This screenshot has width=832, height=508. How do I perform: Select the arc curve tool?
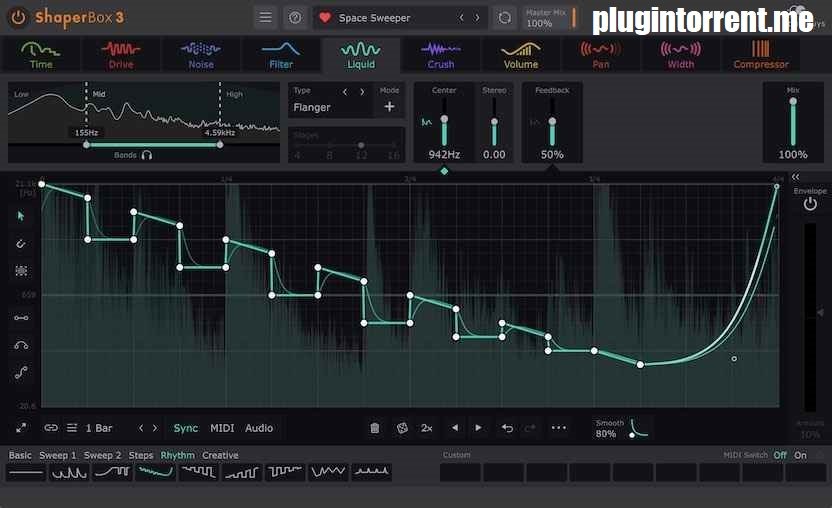(x=21, y=345)
